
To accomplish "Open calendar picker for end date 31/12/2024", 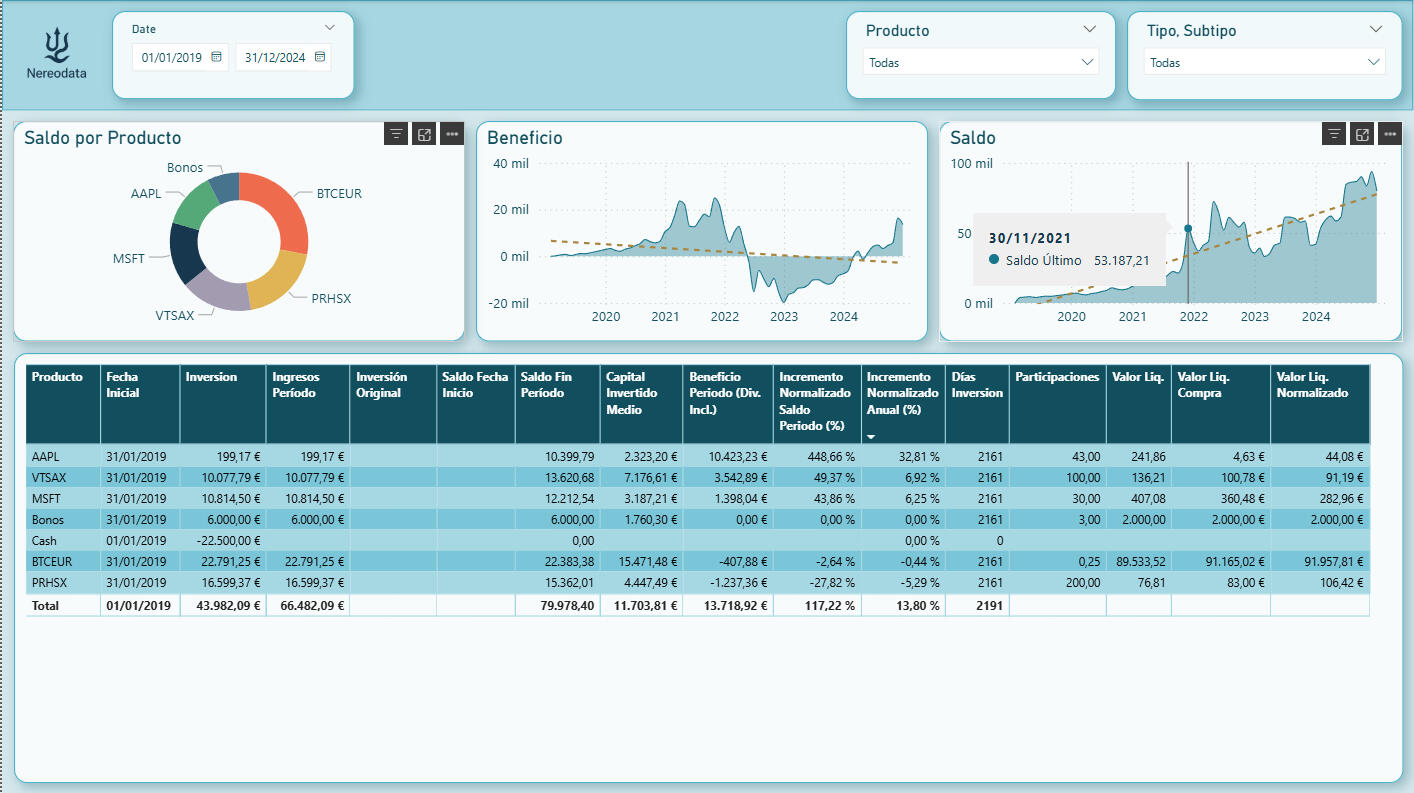I will (320, 58).
